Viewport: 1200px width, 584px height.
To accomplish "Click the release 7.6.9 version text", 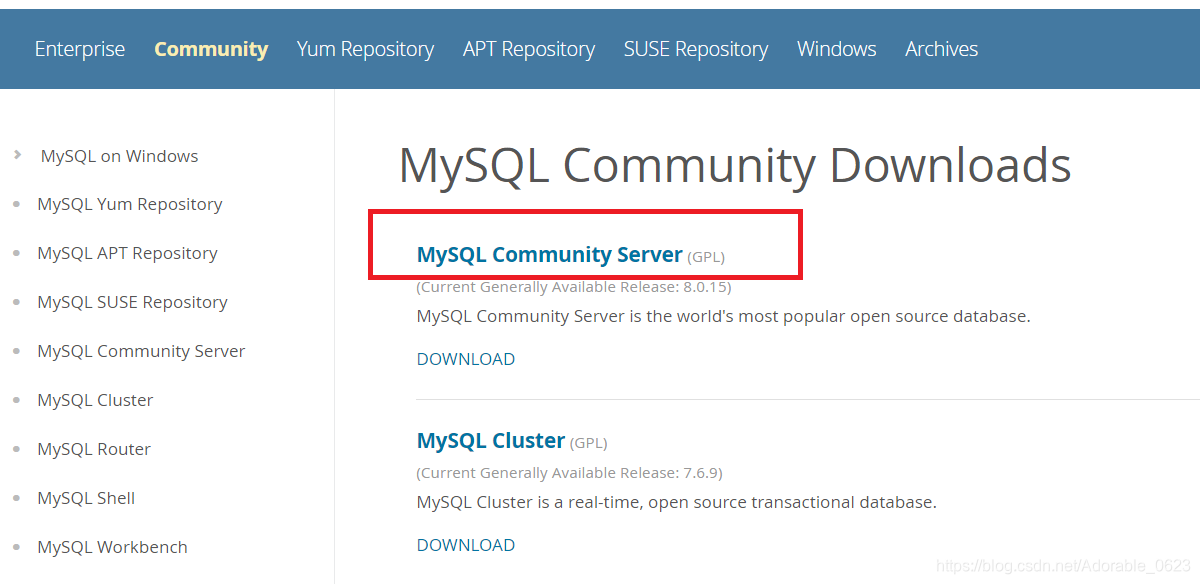I will pyautogui.click(x=569, y=473).
